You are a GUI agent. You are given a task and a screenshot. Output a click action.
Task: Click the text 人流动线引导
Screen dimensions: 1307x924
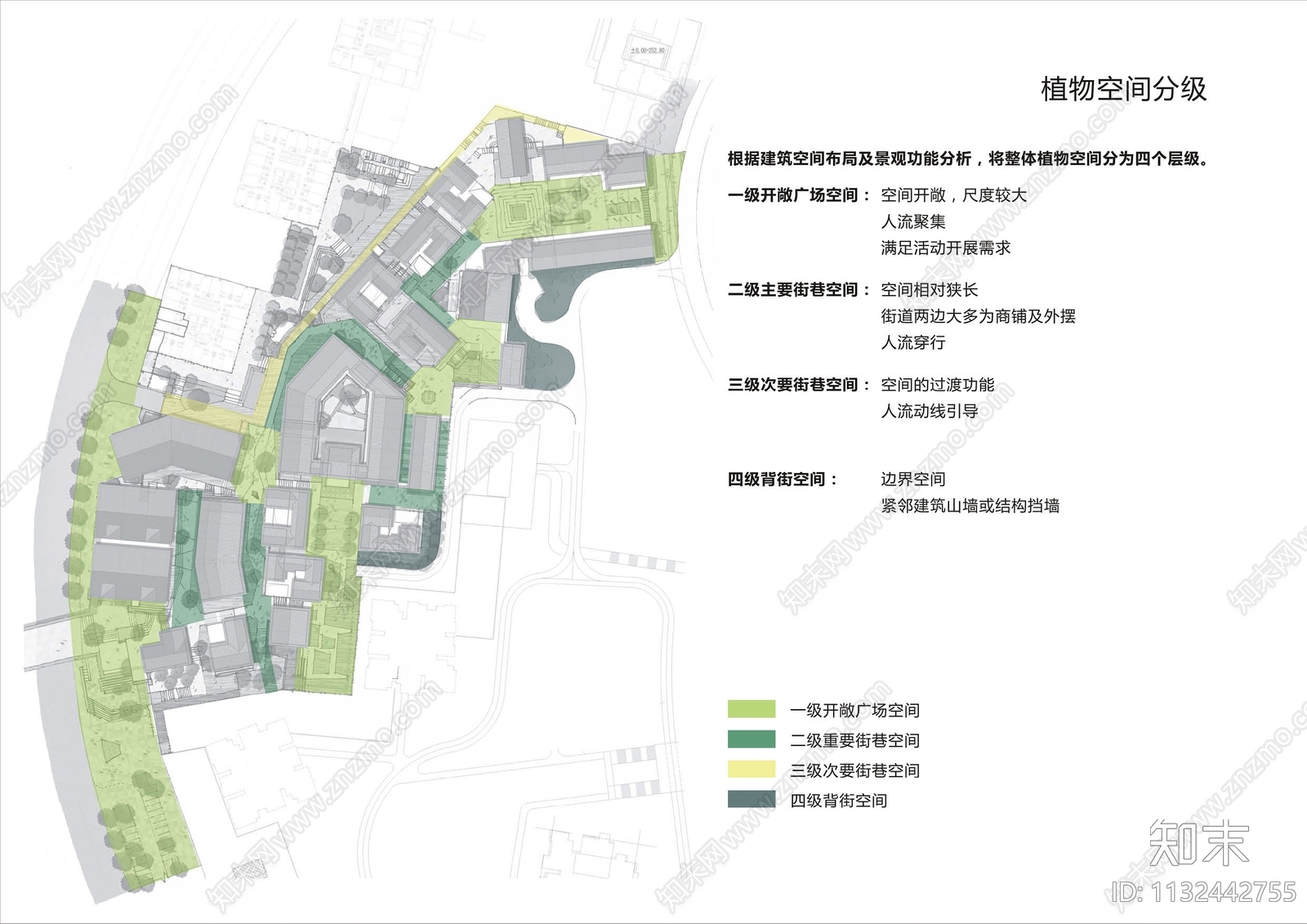click(930, 411)
